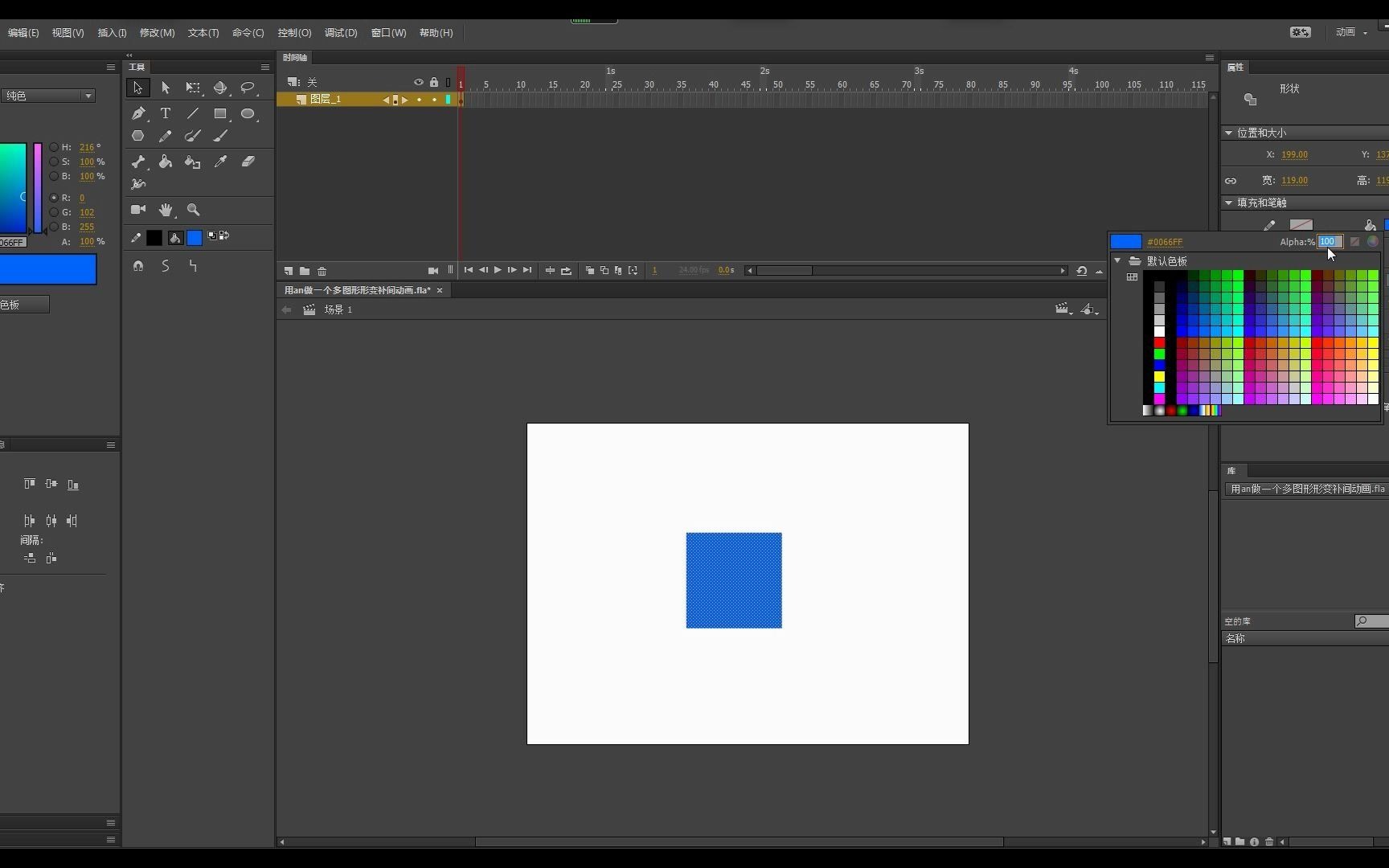Collapse the 默认色板 folder
This screenshot has width=1389, height=868.
(x=1117, y=260)
